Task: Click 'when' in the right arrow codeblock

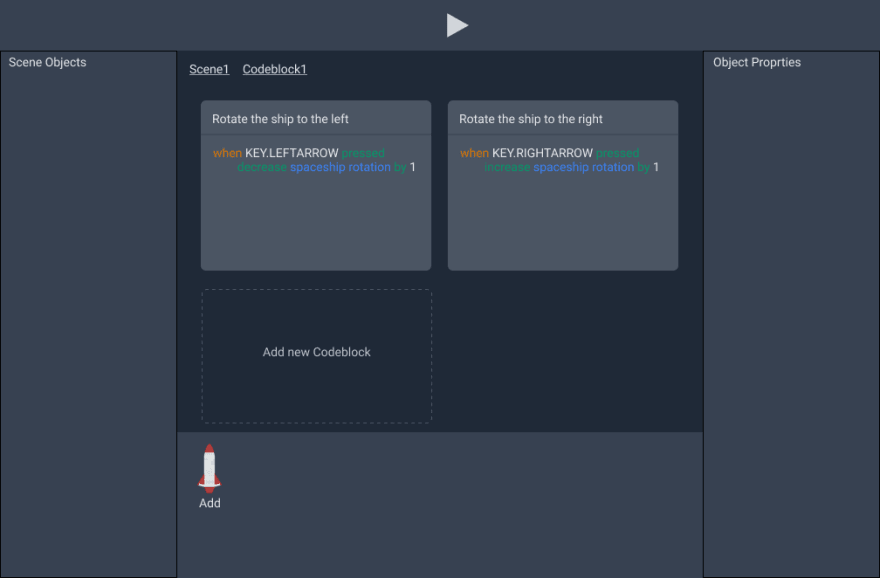Action: point(474,153)
